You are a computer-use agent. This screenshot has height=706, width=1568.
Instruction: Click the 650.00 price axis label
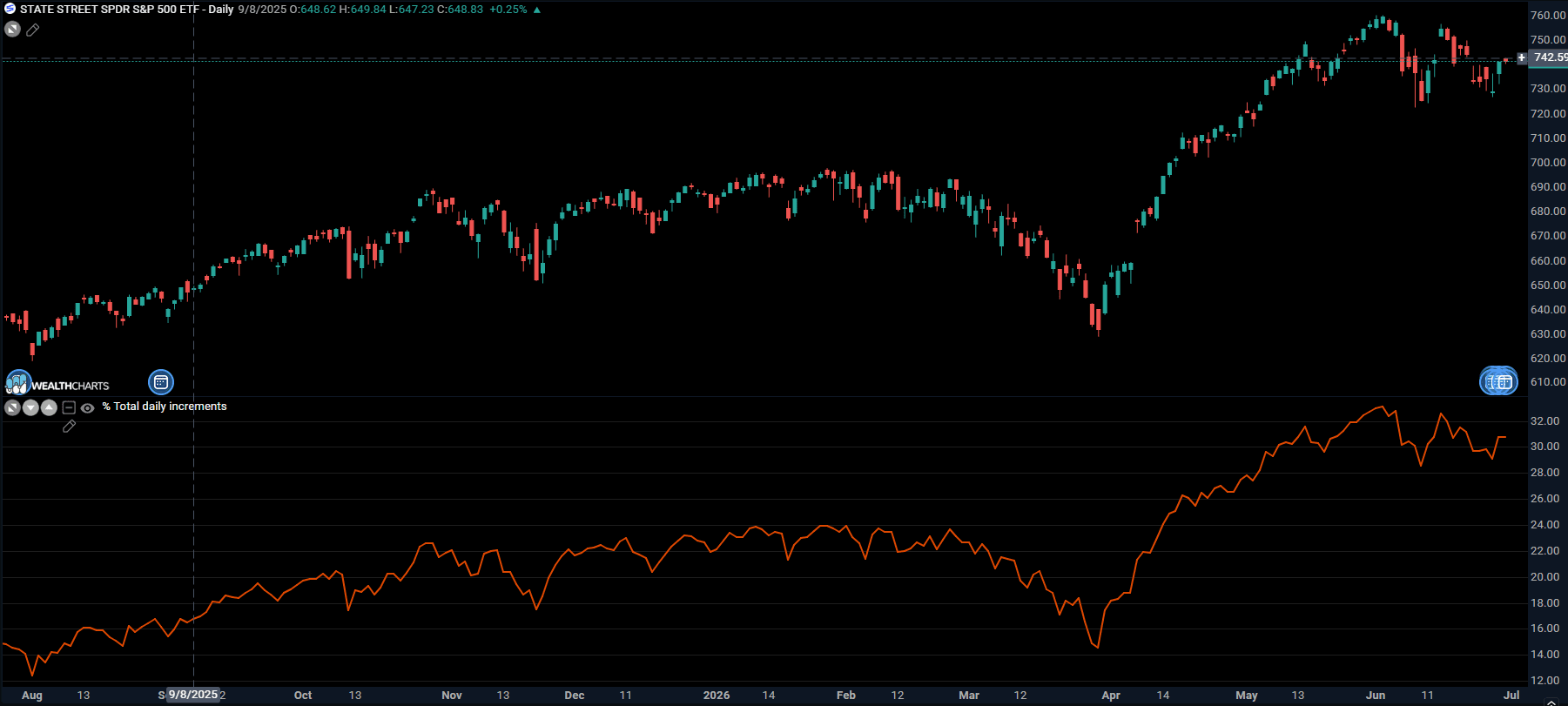(1548, 286)
